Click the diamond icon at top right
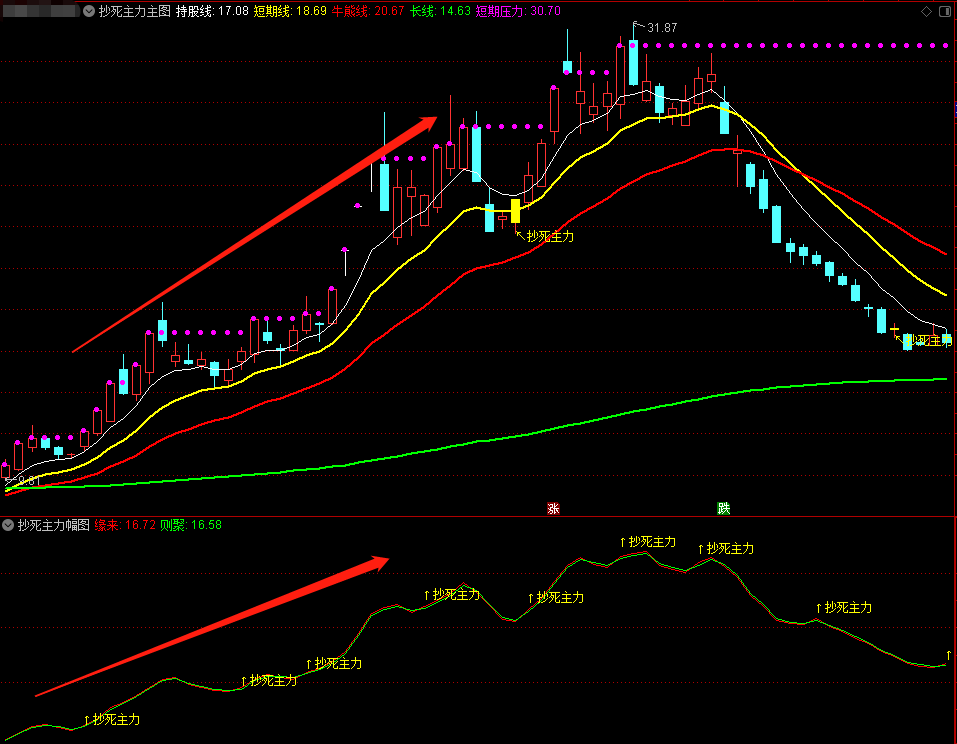 (x=926, y=11)
